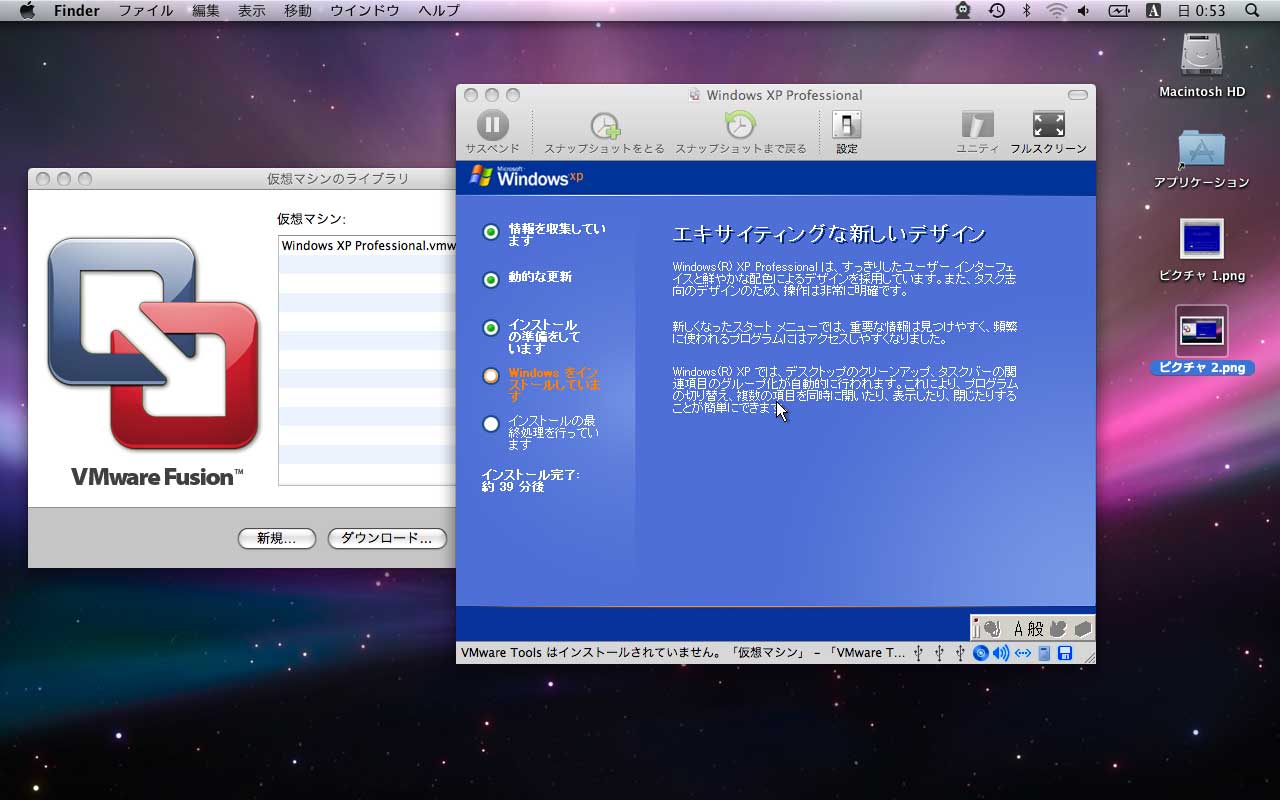1280x800 pixels.
Task: Open Spotlight search magnifier
Action: (x=1252, y=10)
